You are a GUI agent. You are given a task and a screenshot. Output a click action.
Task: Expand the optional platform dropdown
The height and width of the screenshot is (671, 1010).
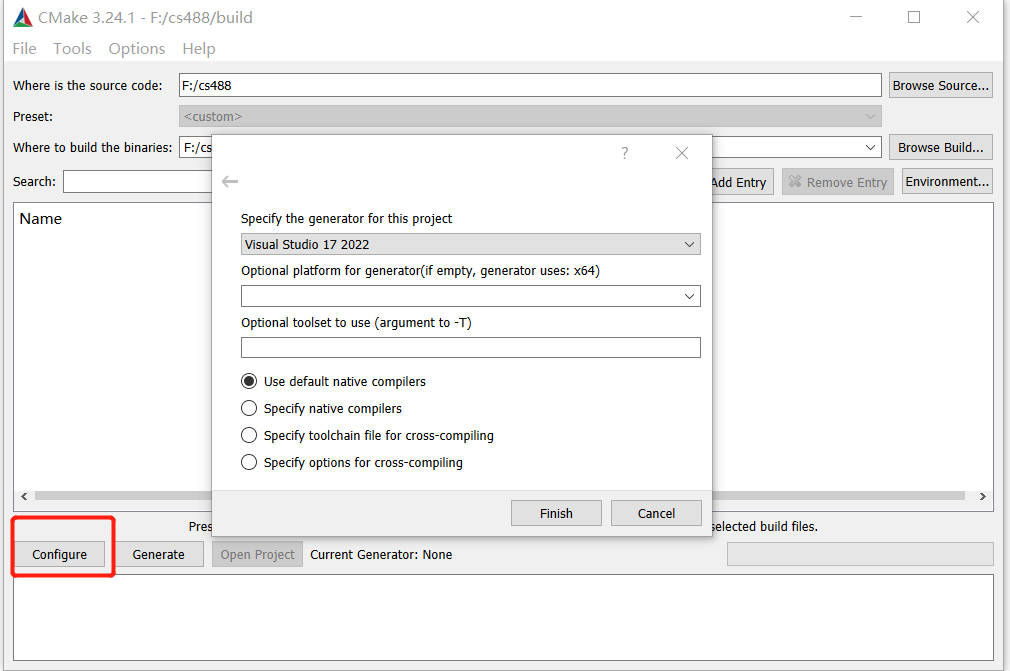click(689, 296)
